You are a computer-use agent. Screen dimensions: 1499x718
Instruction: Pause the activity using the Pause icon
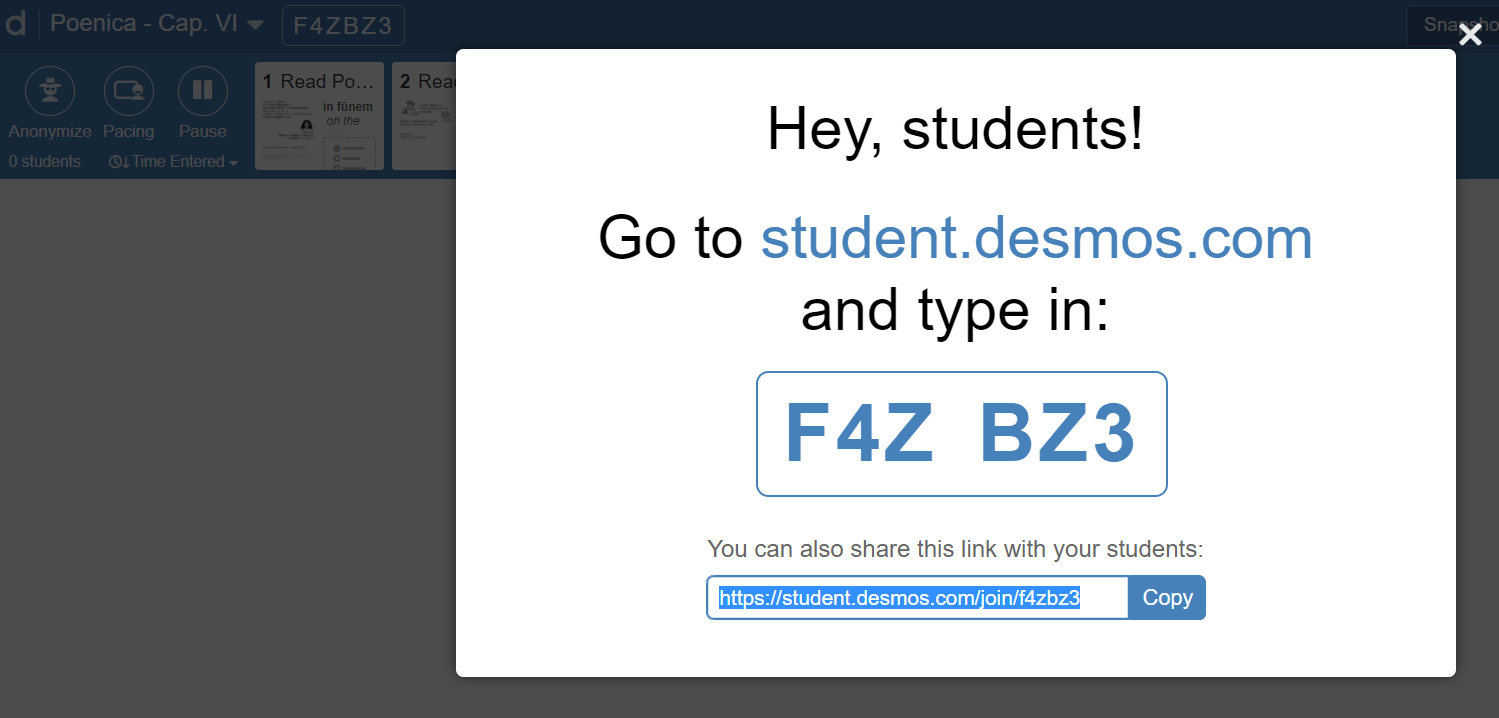202,90
